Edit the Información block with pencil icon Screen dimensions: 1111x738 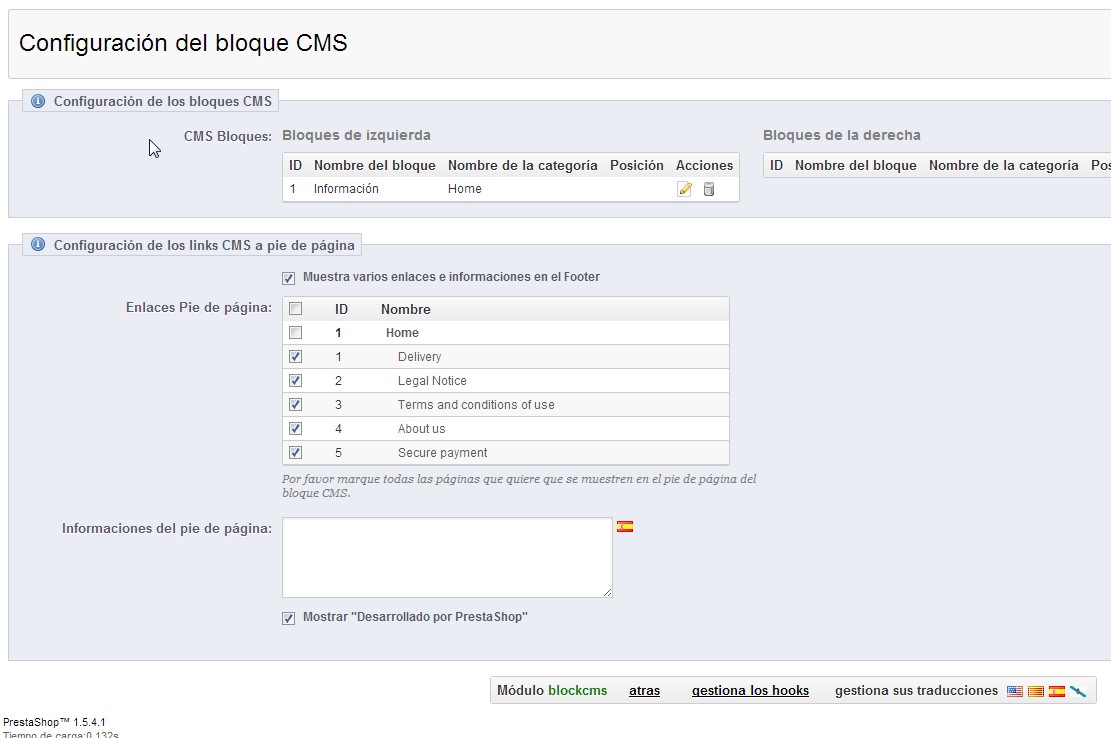[x=684, y=189]
